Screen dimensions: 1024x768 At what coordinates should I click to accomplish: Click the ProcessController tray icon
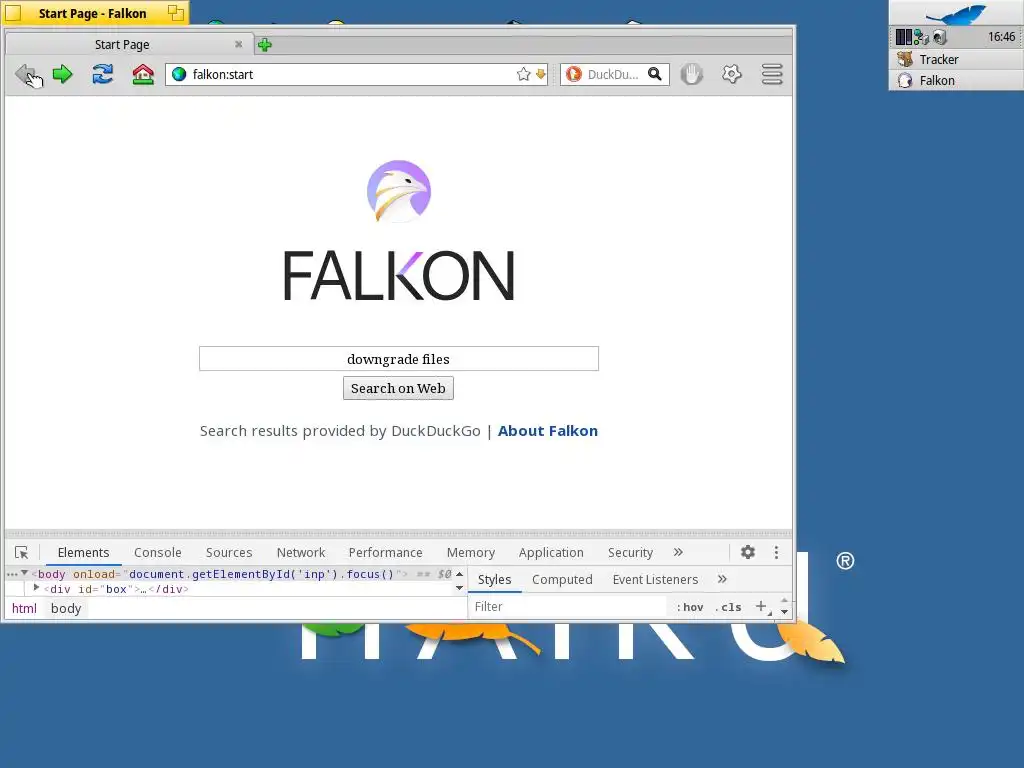pos(903,37)
